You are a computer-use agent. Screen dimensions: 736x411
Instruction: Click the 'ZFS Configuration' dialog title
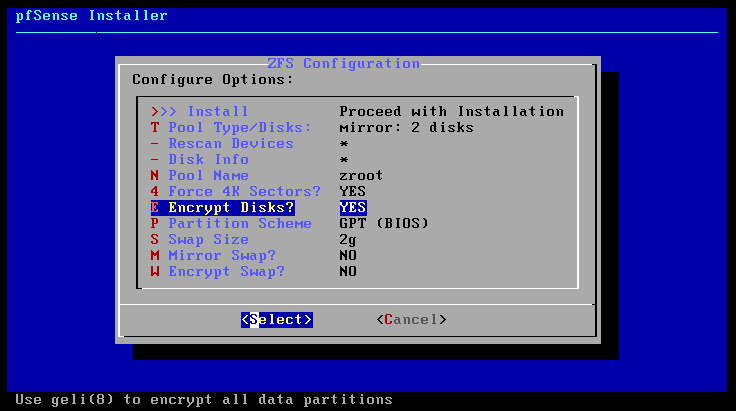pyautogui.click(x=344, y=63)
